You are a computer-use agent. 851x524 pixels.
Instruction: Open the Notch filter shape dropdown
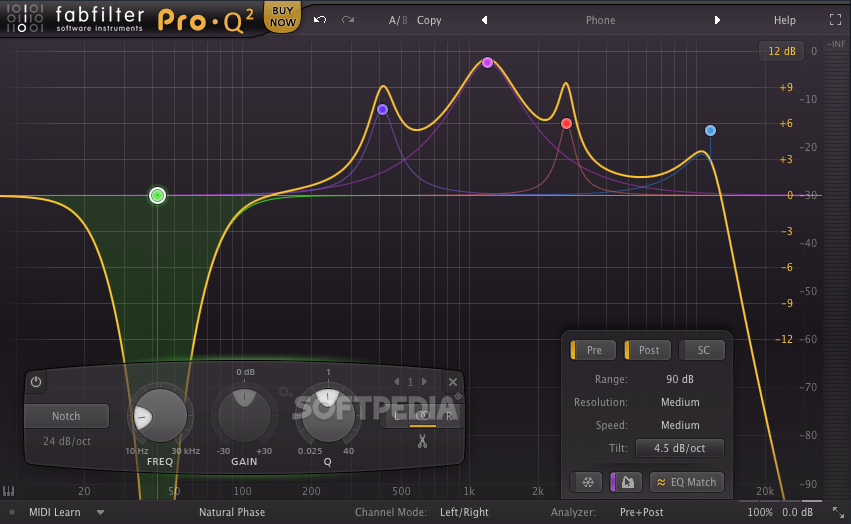66,416
